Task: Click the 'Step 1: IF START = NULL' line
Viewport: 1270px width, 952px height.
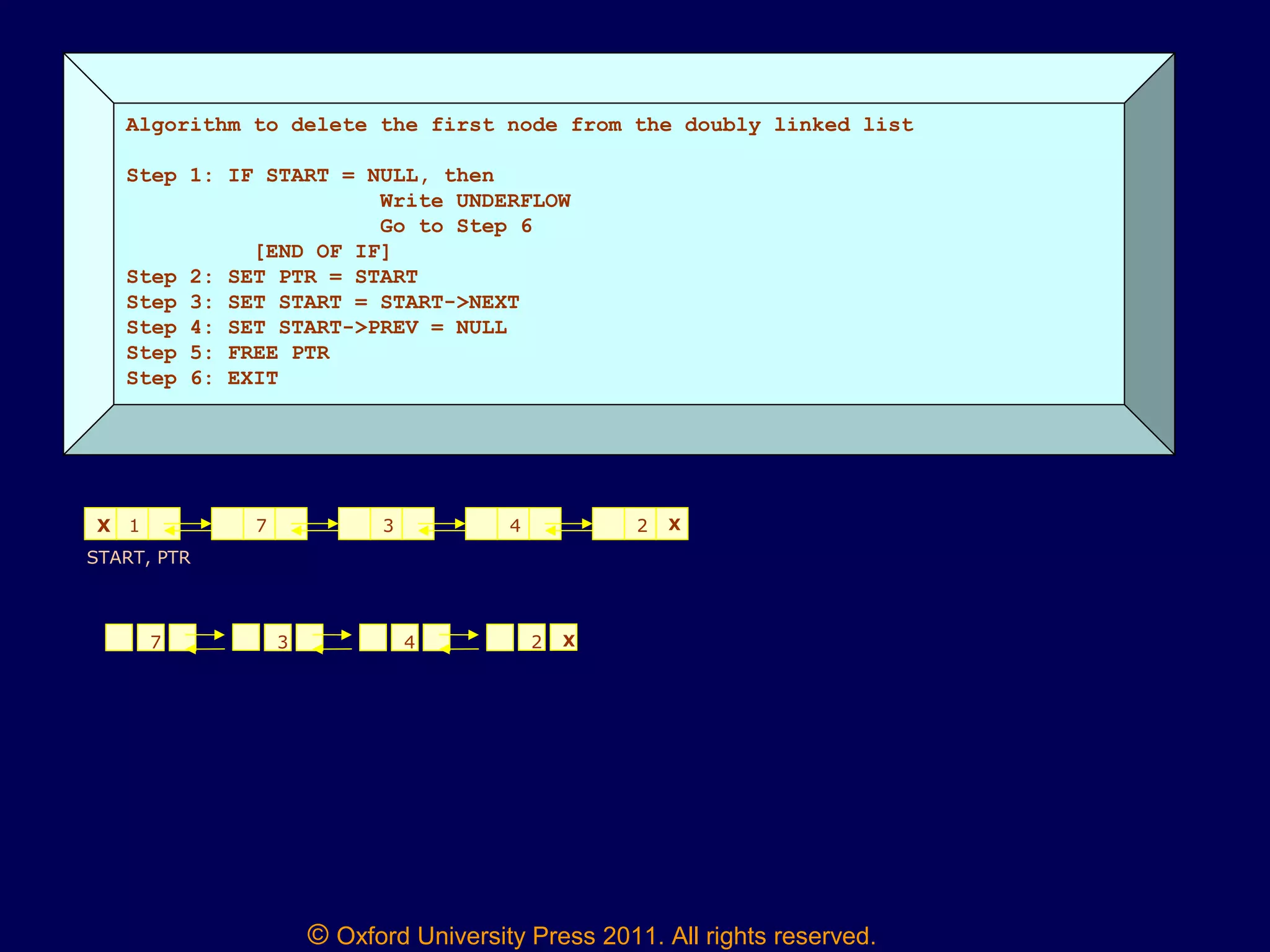Action: pyautogui.click(x=310, y=175)
